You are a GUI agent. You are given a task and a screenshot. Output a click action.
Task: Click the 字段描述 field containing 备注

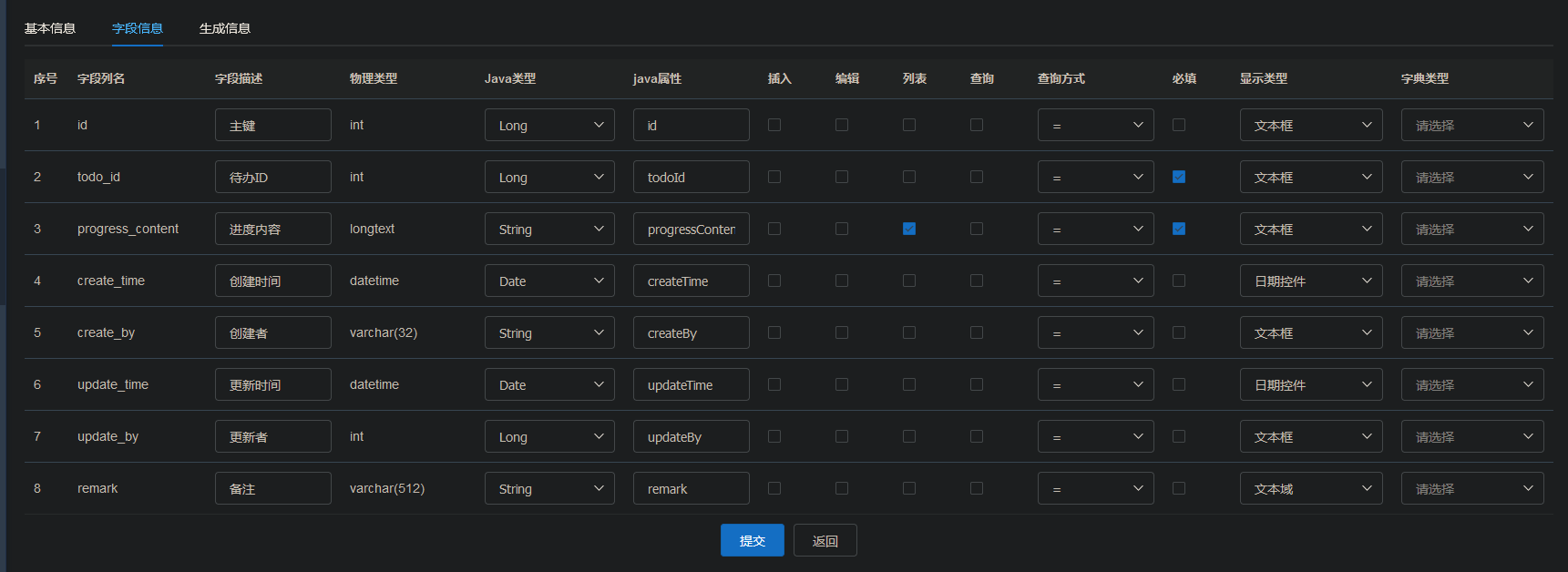(272, 488)
